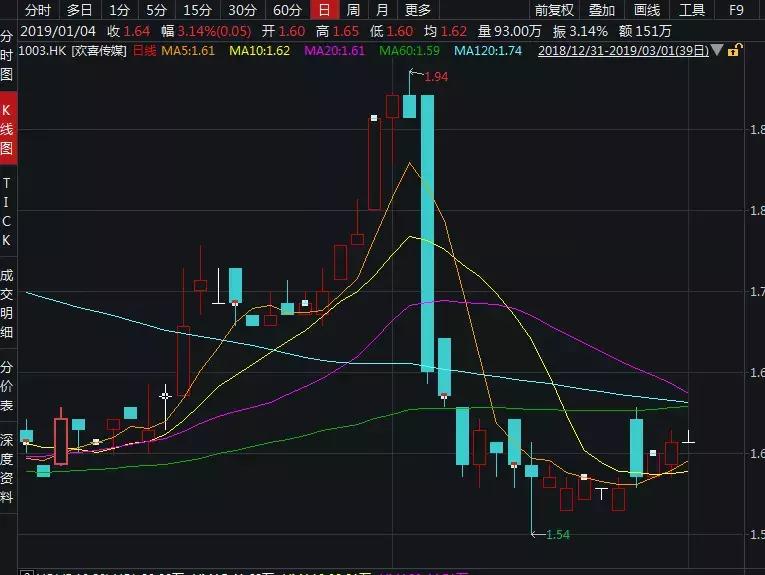Click the MA10:1.62 indicator label
This screenshot has height=575, width=765.
(x=260, y=51)
